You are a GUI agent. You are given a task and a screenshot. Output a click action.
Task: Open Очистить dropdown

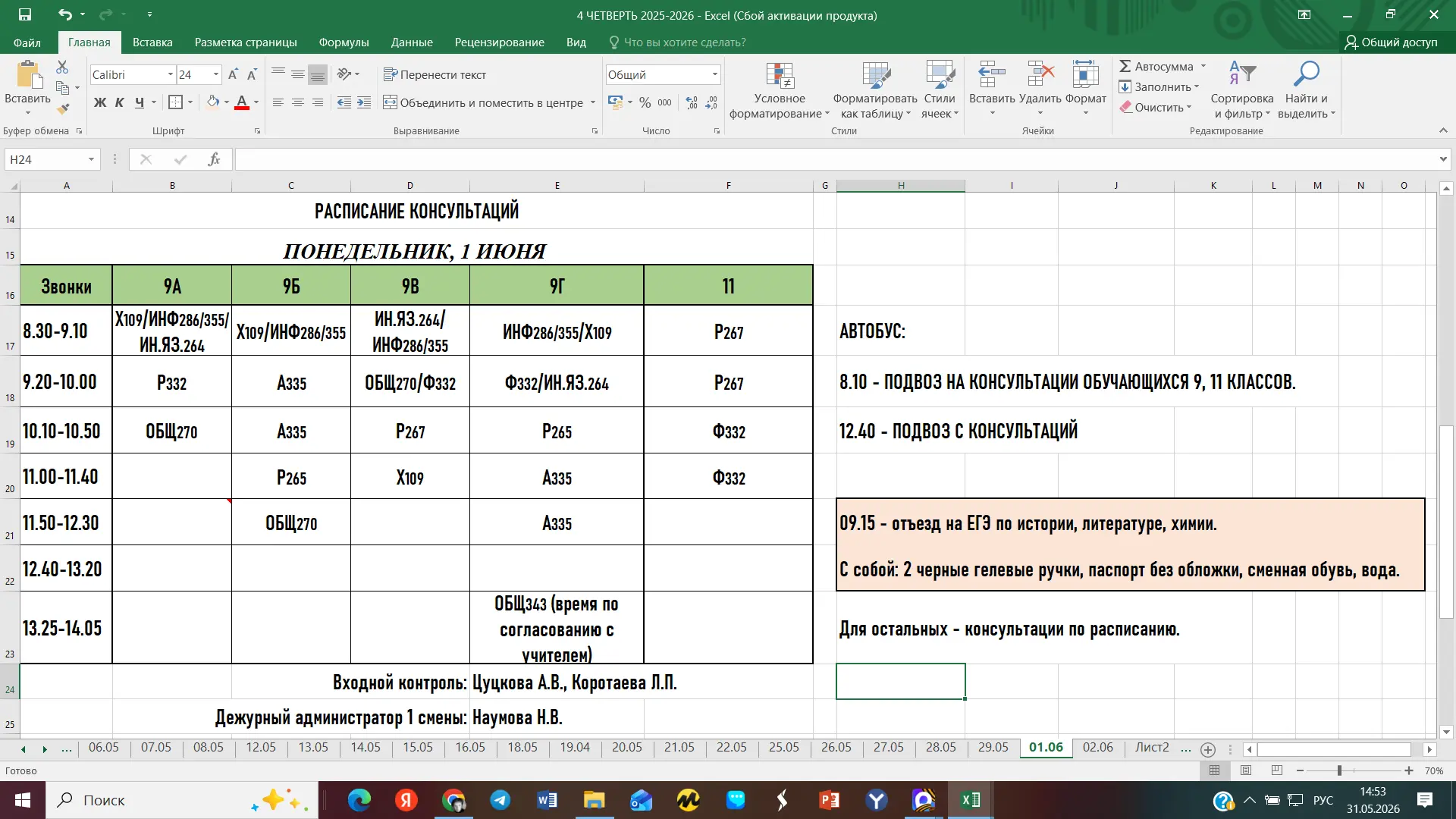(x=1156, y=108)
